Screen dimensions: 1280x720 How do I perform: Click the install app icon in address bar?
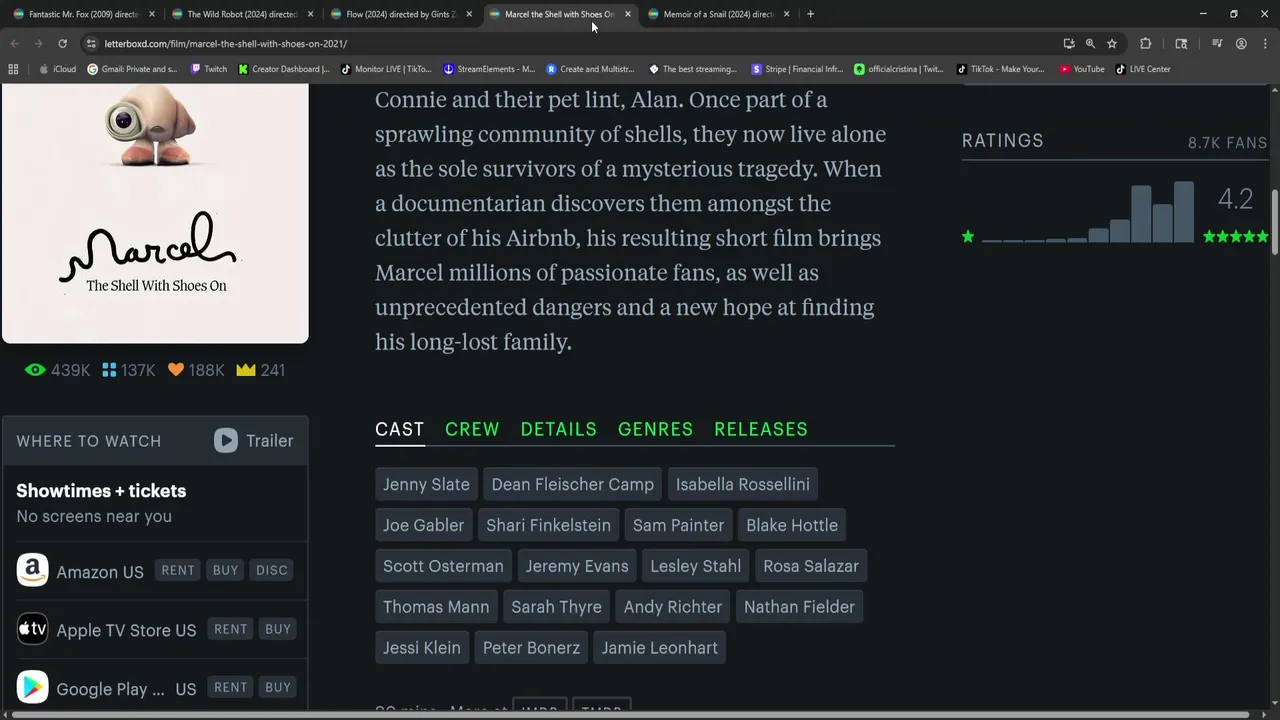pyautogui.click(x=1069, y=44)
